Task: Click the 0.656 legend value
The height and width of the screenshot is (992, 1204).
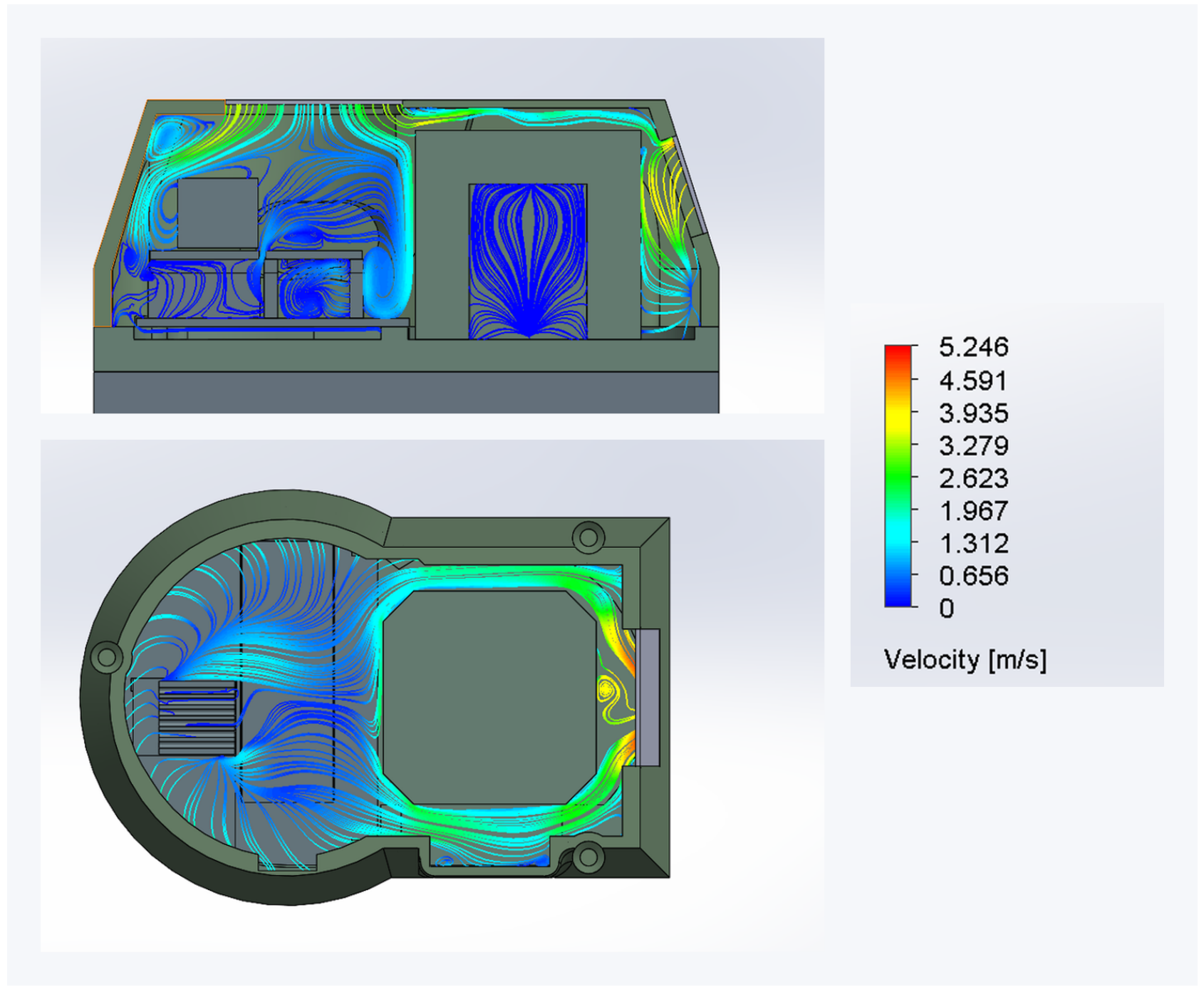Action: point(973,576)
